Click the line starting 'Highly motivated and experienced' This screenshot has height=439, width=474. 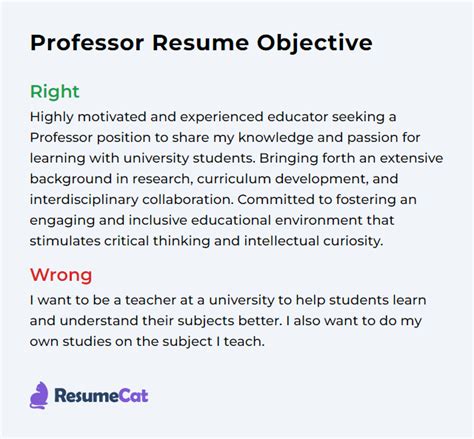point(213,117)
